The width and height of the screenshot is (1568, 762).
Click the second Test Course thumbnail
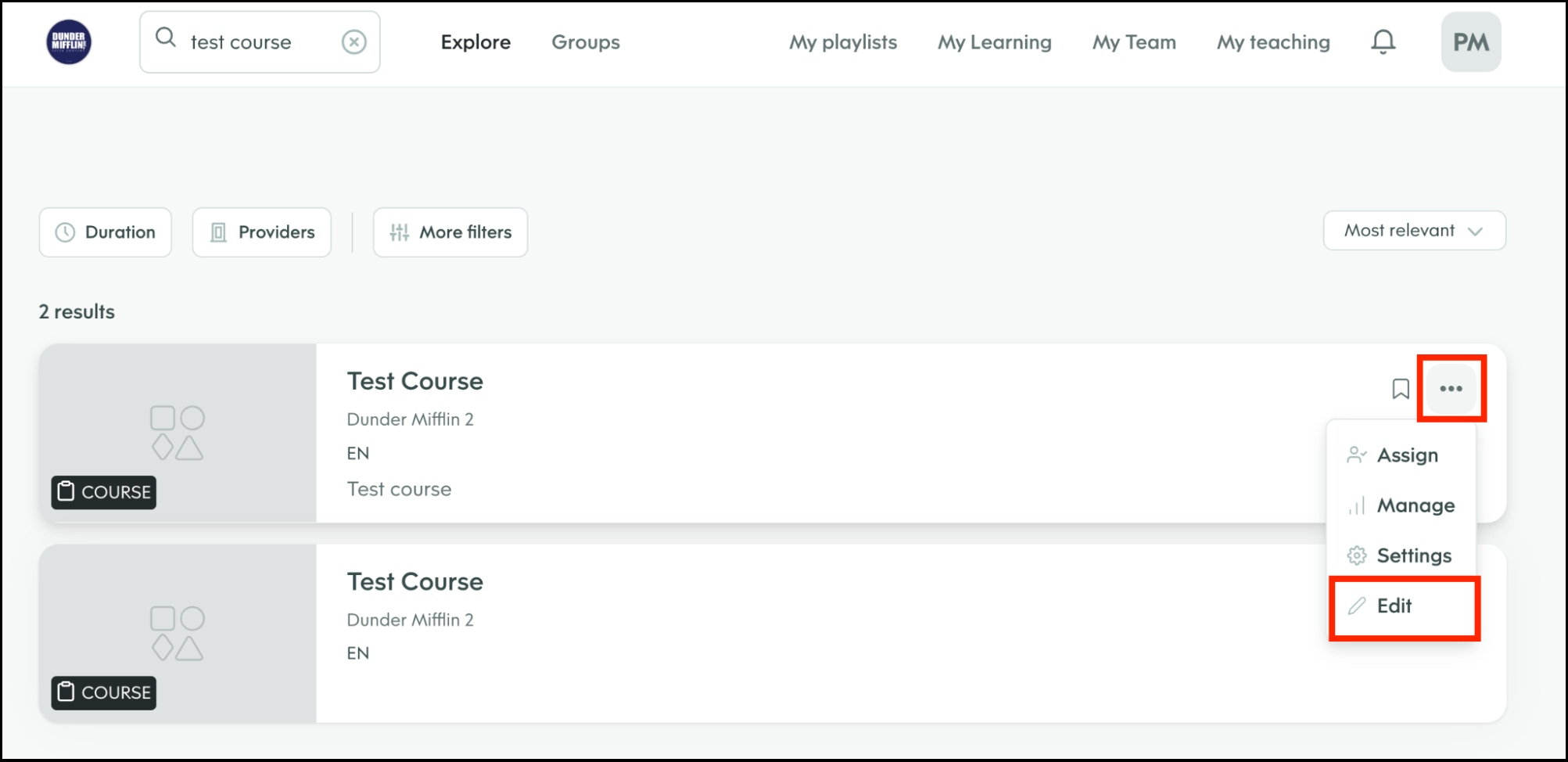pyautogui.click(x=178, y=633)
